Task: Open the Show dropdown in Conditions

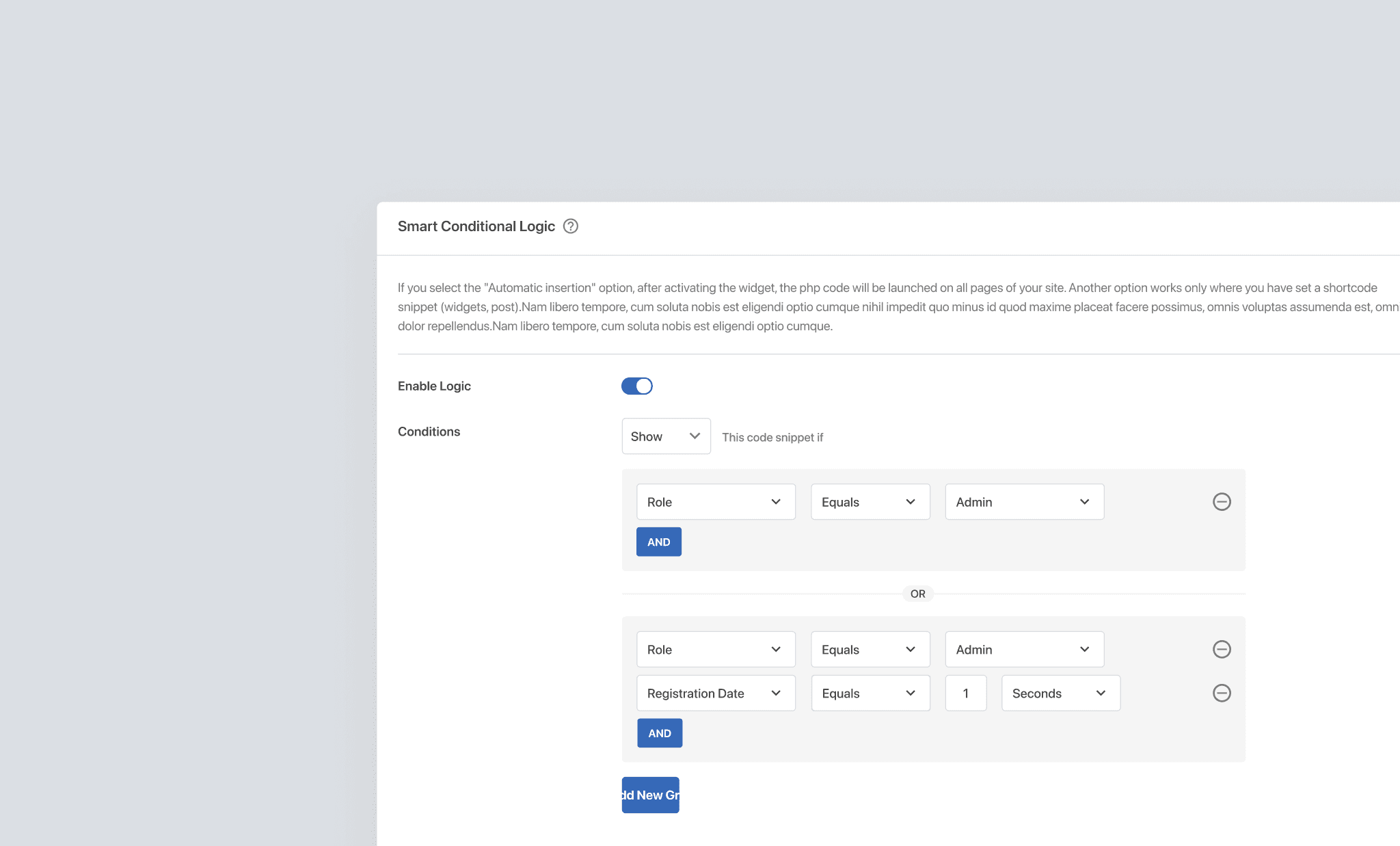Action: (x=666, y=436)
